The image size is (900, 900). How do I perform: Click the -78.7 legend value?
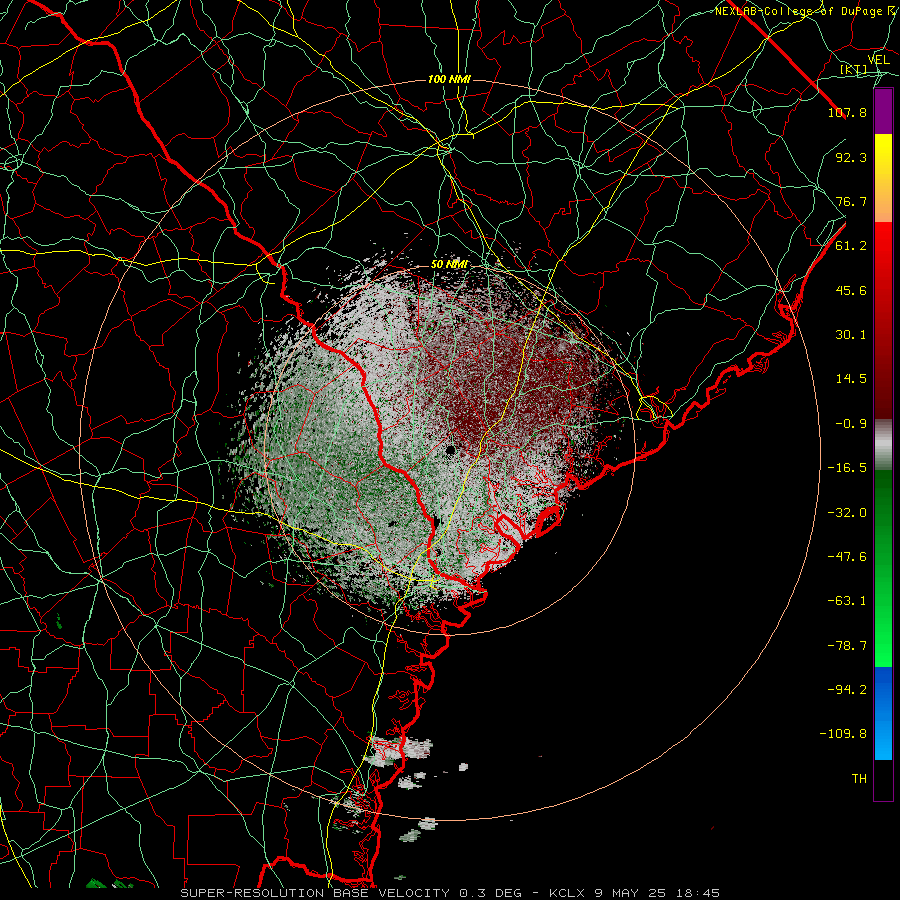pyautogui.click(x=847, y=646)
